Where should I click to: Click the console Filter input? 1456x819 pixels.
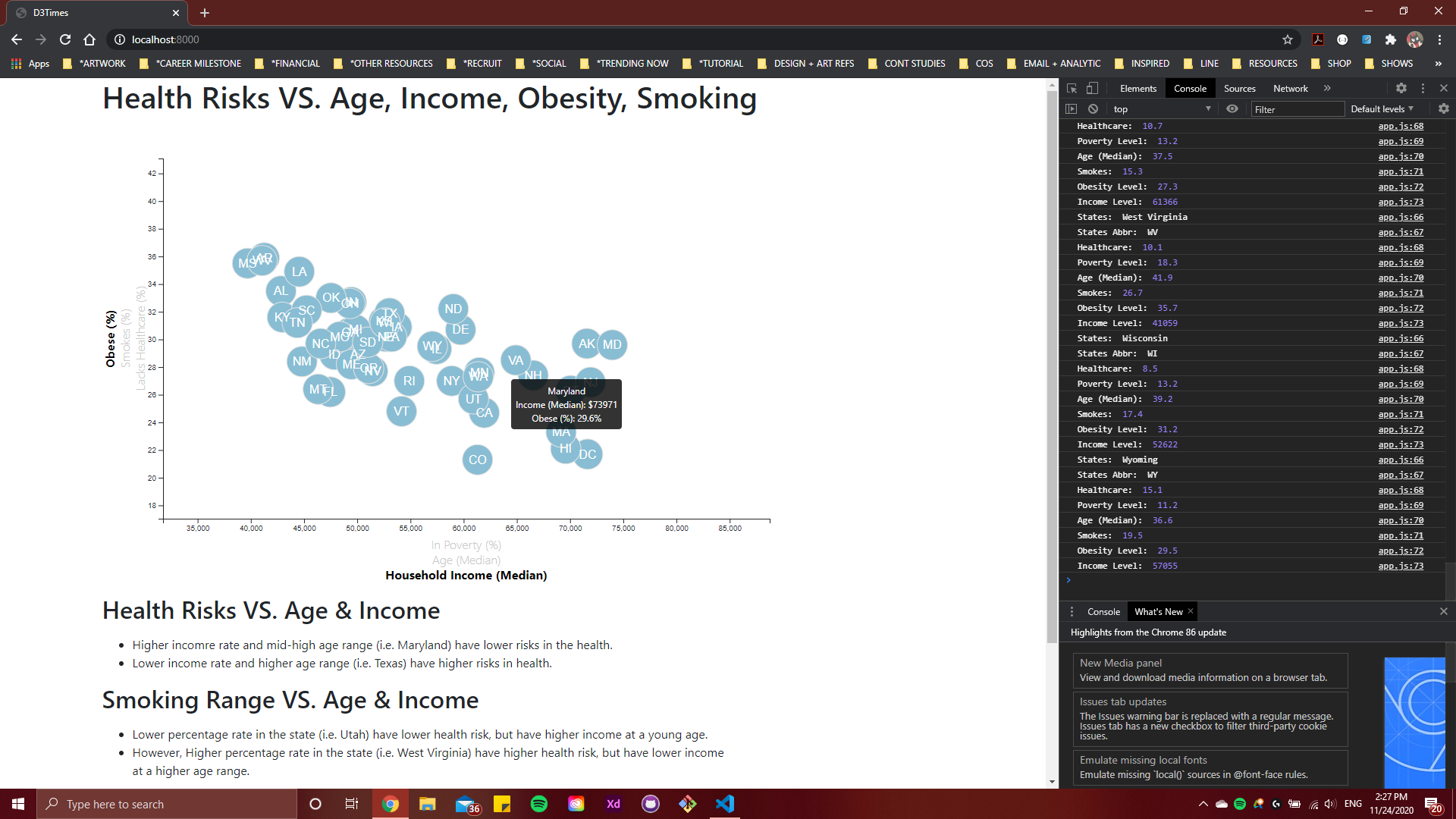coord(1297,109)
